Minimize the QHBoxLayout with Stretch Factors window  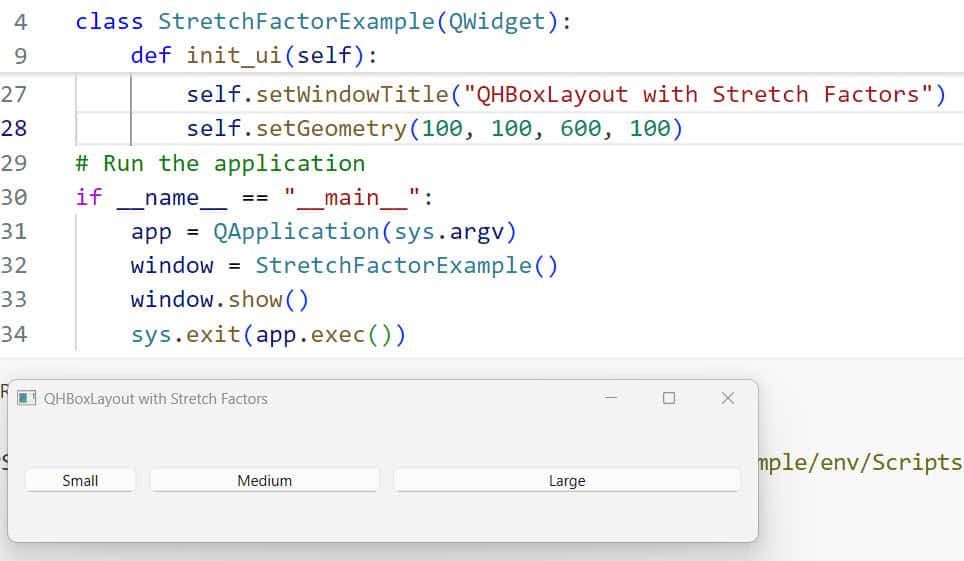610,398
